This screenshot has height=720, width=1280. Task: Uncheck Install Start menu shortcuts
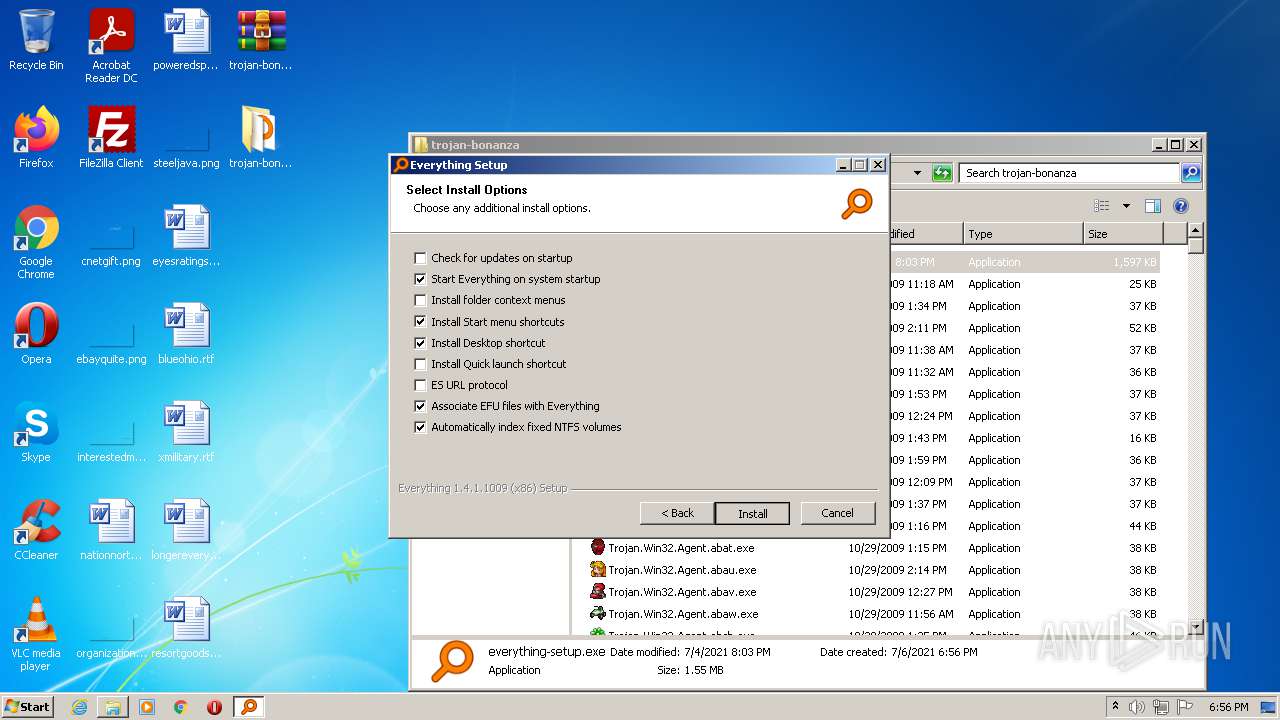click(421, 322)
